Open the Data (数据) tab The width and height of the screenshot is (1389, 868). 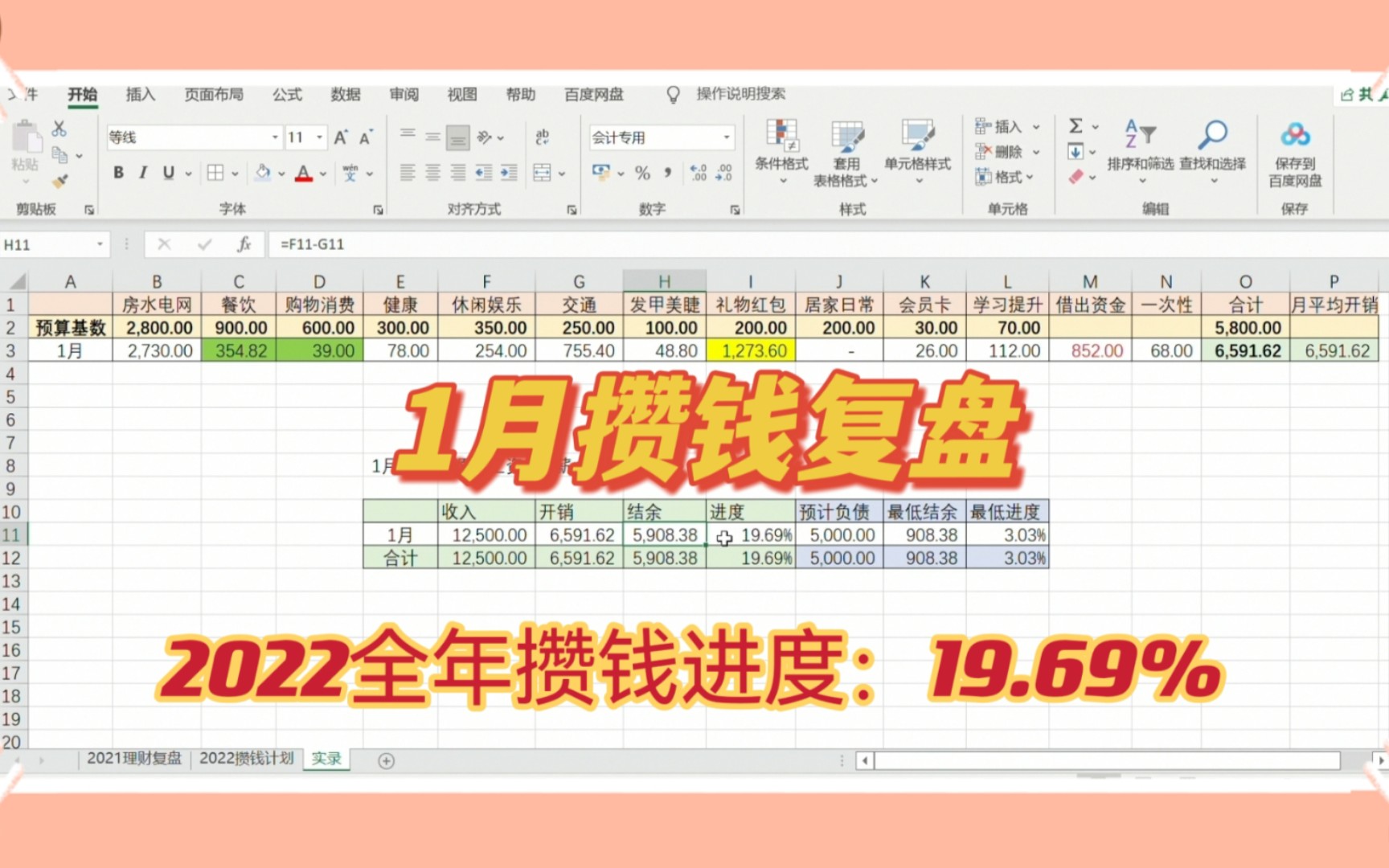[x=346, y=95]
